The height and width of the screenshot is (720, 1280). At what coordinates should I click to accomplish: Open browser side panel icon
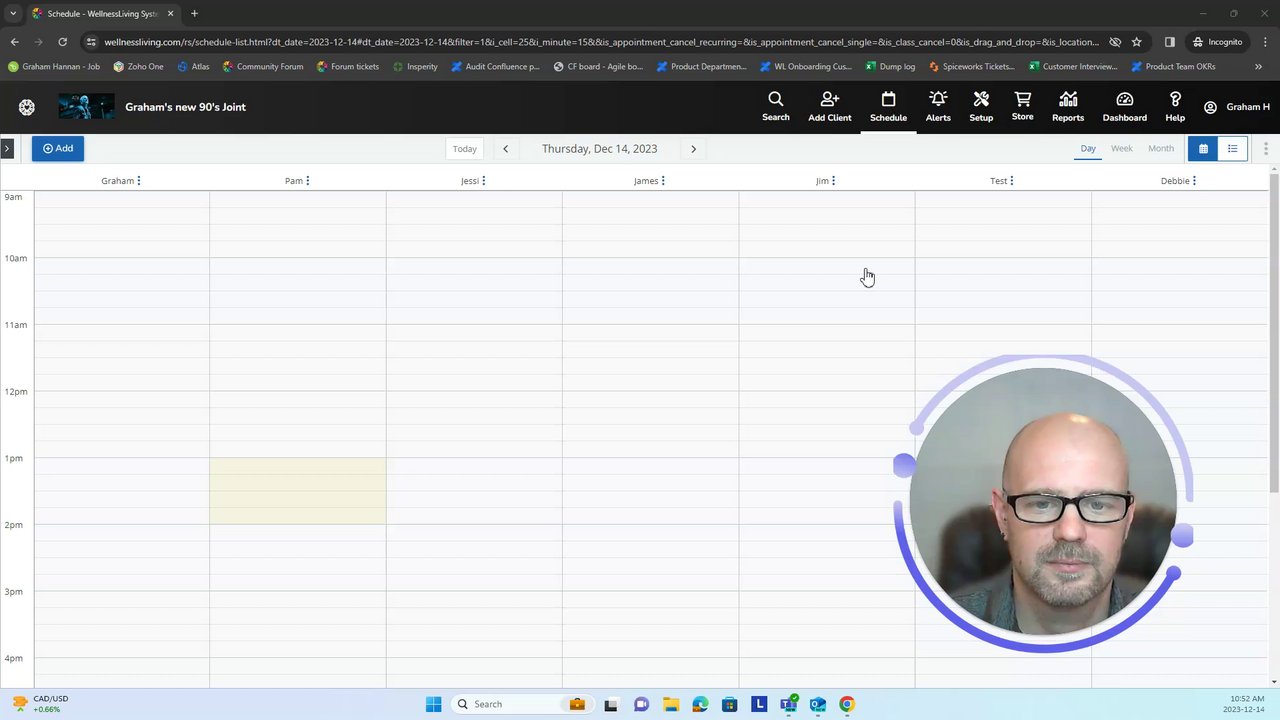click(1170, 42)
